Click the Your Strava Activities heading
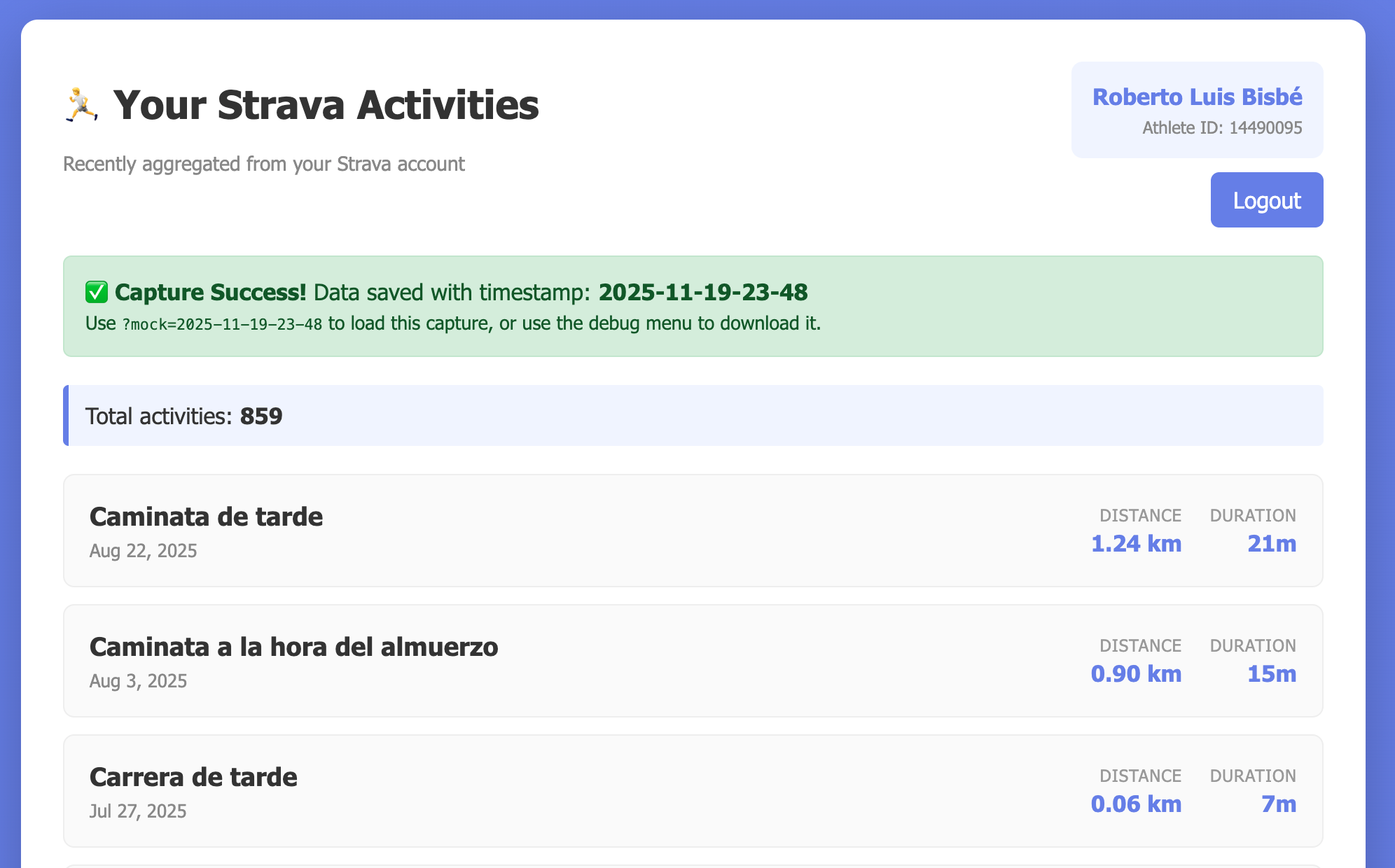 coord(326,106)
